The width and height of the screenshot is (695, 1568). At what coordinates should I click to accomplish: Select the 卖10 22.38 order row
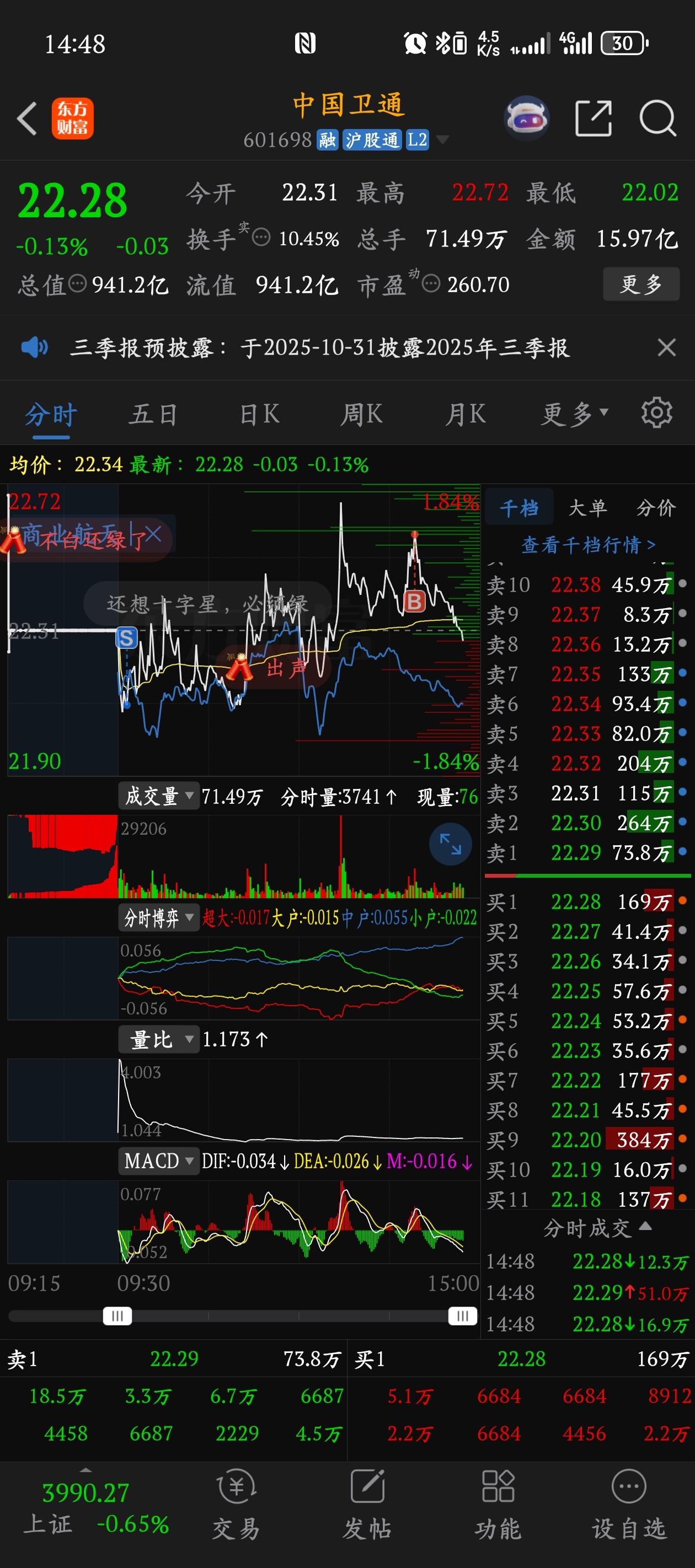(587, 585)
